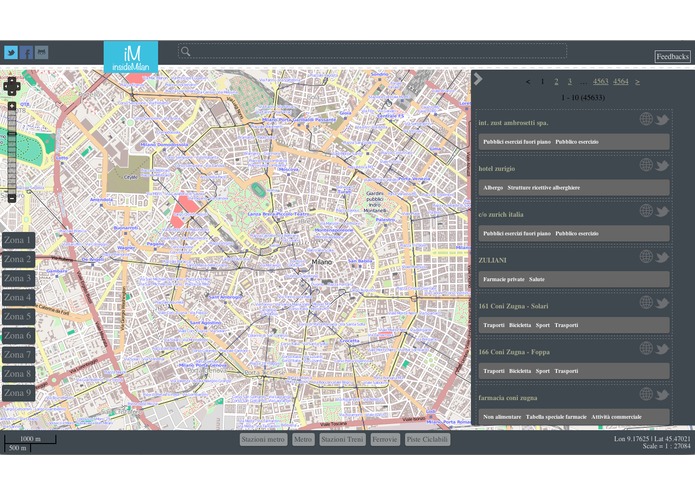This screenshot has width=695, height=494.
Task: Select Zona 8
Action: pos(18,374)
